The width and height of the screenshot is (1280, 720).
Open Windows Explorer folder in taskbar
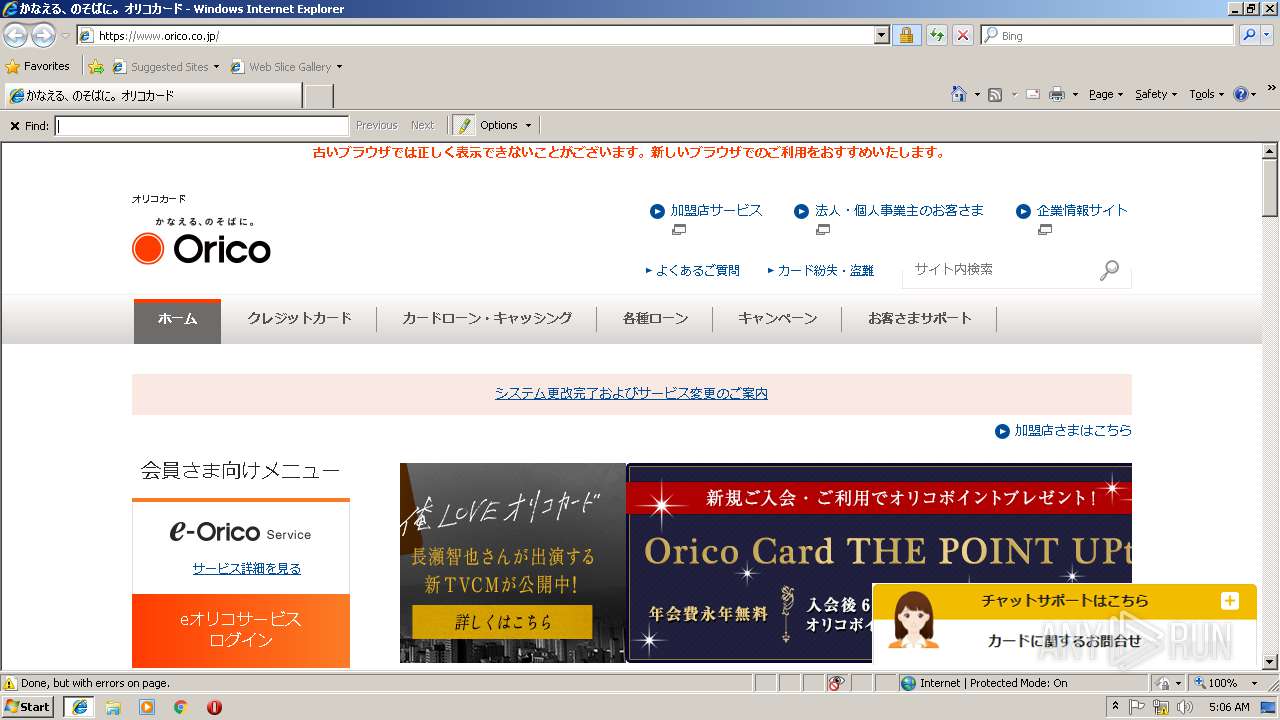click(x=113, y=707)
